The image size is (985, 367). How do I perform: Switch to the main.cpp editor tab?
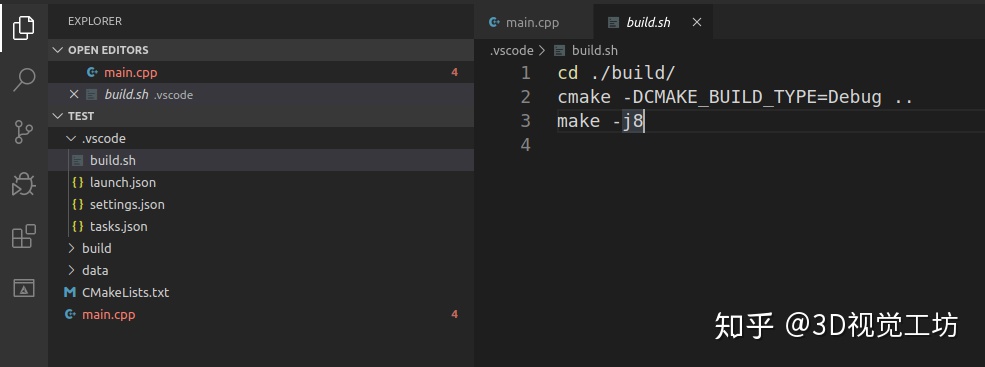click(534, 23)
